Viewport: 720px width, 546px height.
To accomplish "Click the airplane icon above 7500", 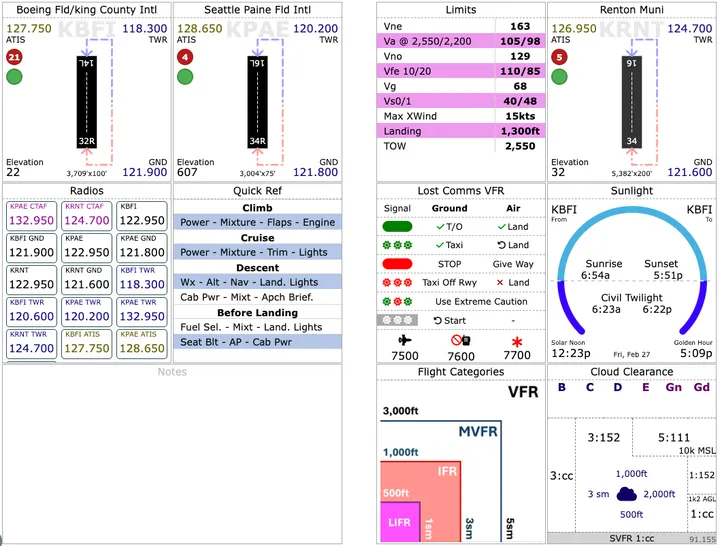I will (404, 340).
